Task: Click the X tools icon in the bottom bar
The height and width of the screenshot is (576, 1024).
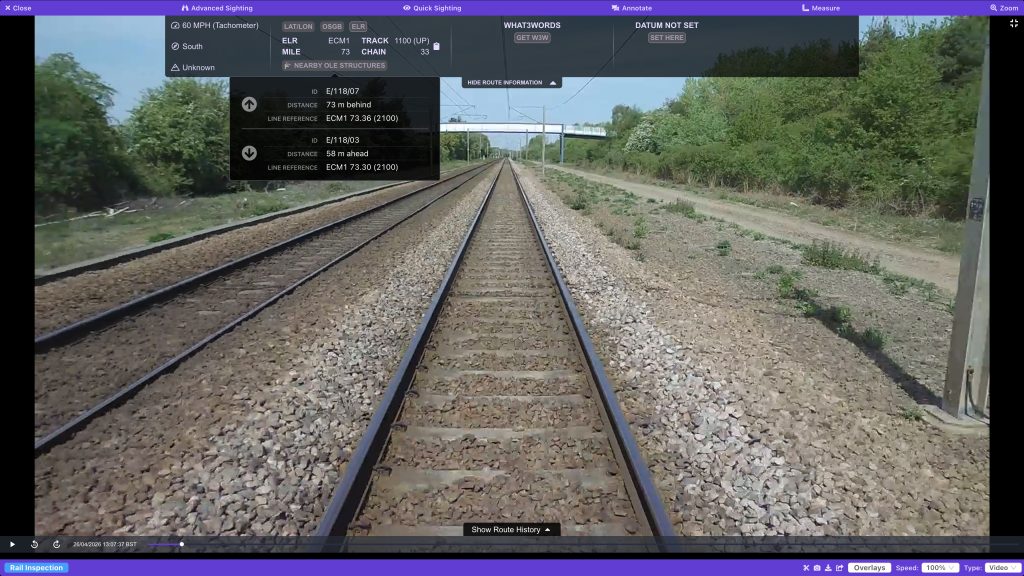Action: coord(806,568)
